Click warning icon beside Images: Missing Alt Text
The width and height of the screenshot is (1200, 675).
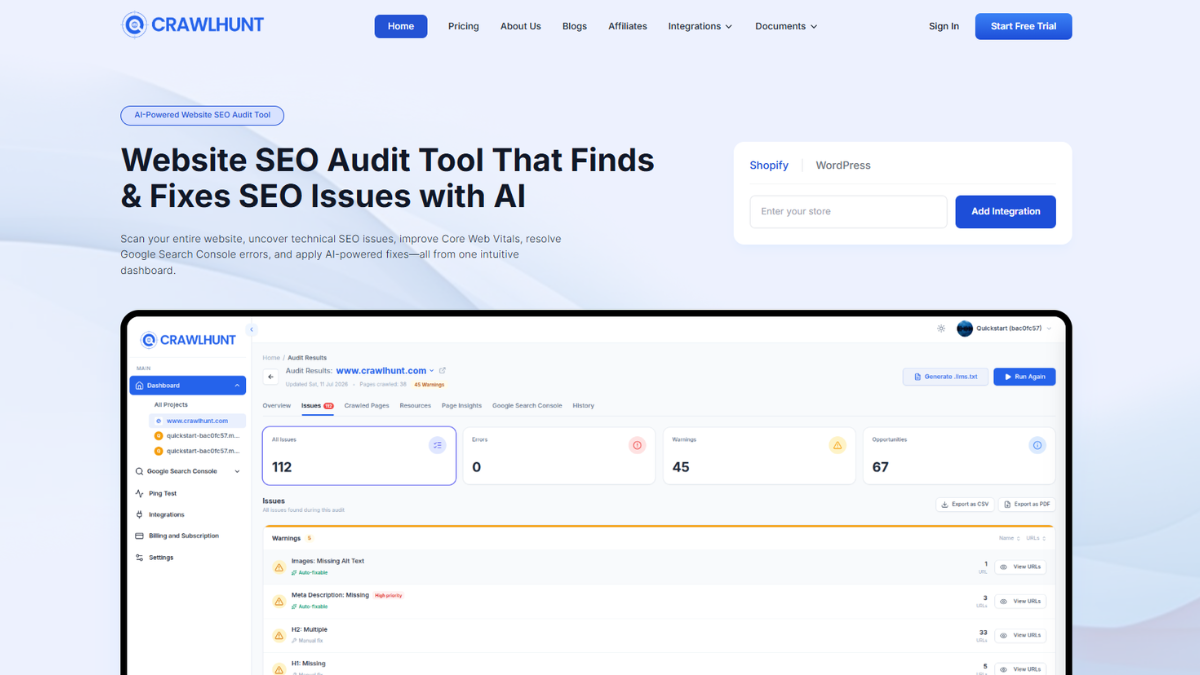click(x=279, y=567)
